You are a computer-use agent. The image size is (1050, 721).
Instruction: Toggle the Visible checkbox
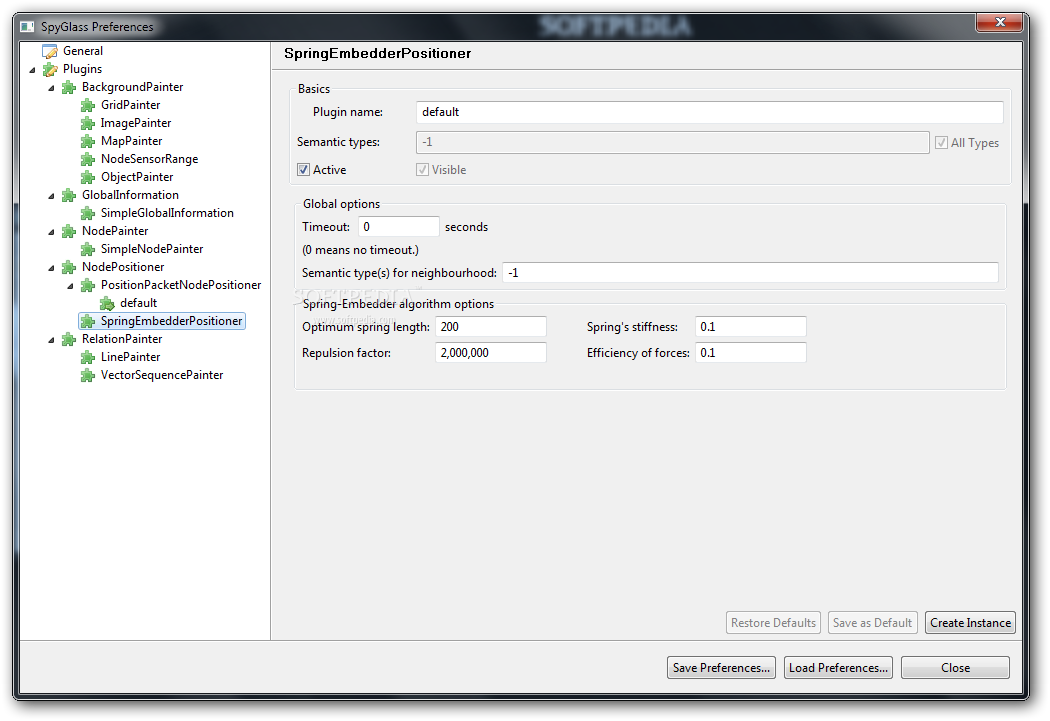tap(423, 170)
